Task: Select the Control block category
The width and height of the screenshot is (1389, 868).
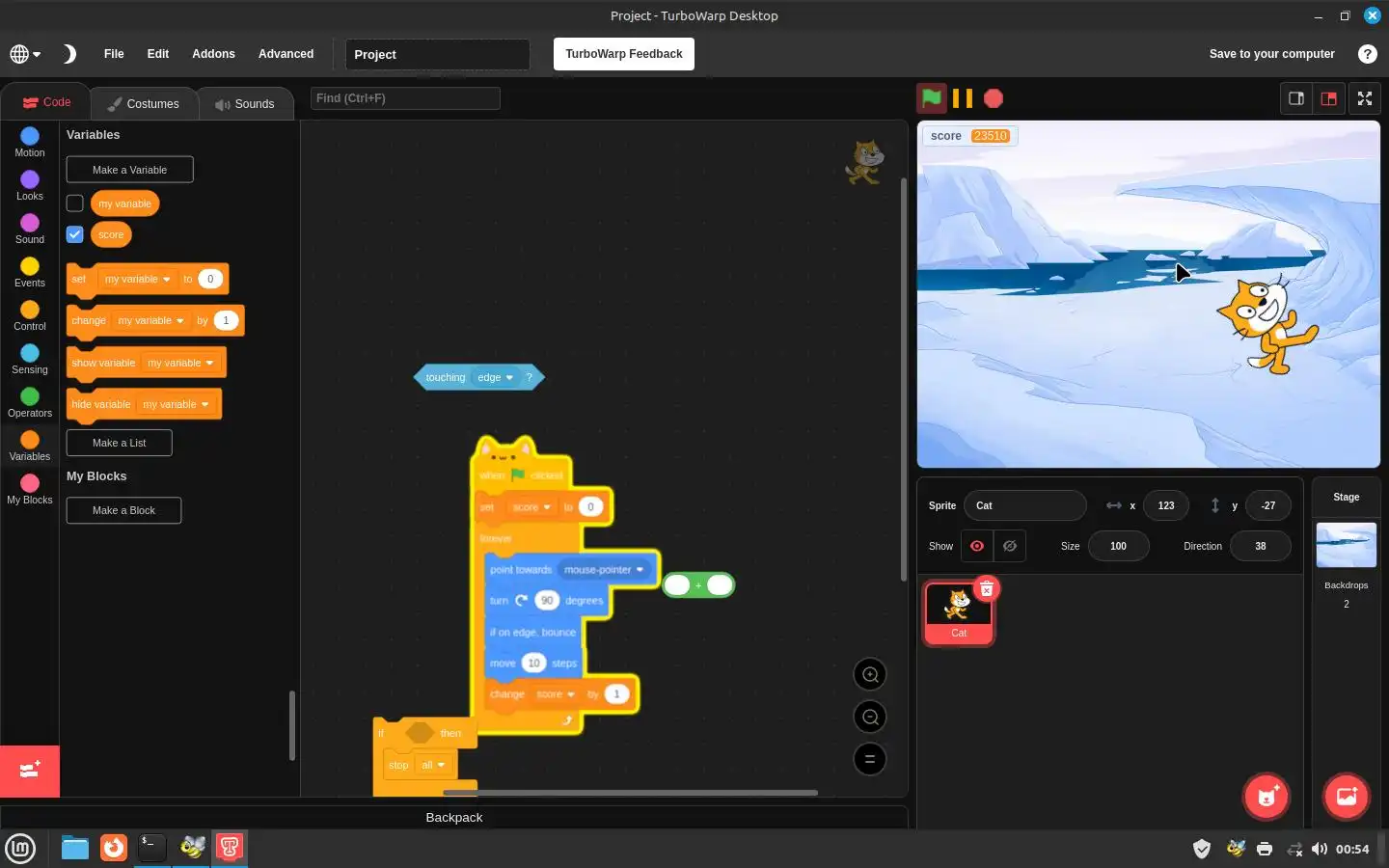Action: click(x=30, y=316)
